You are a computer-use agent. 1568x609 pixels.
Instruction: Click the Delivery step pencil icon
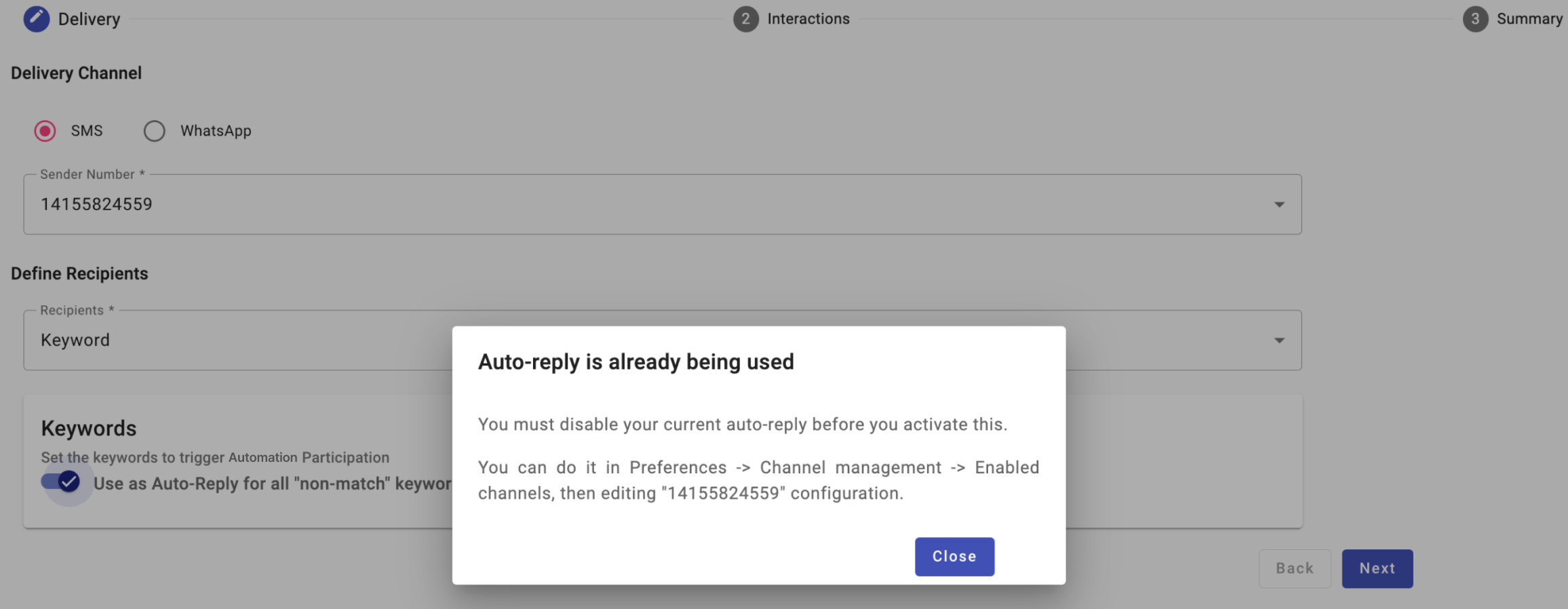coord(37,19)
